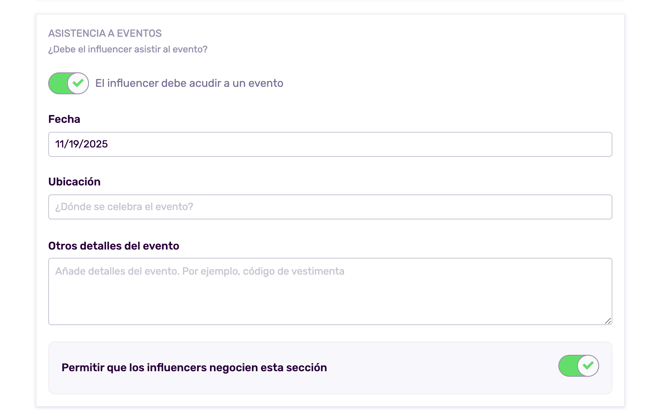670x417 pixels.
Task: Select the year '2025' in Fecha field
Action: pos(95,144)
